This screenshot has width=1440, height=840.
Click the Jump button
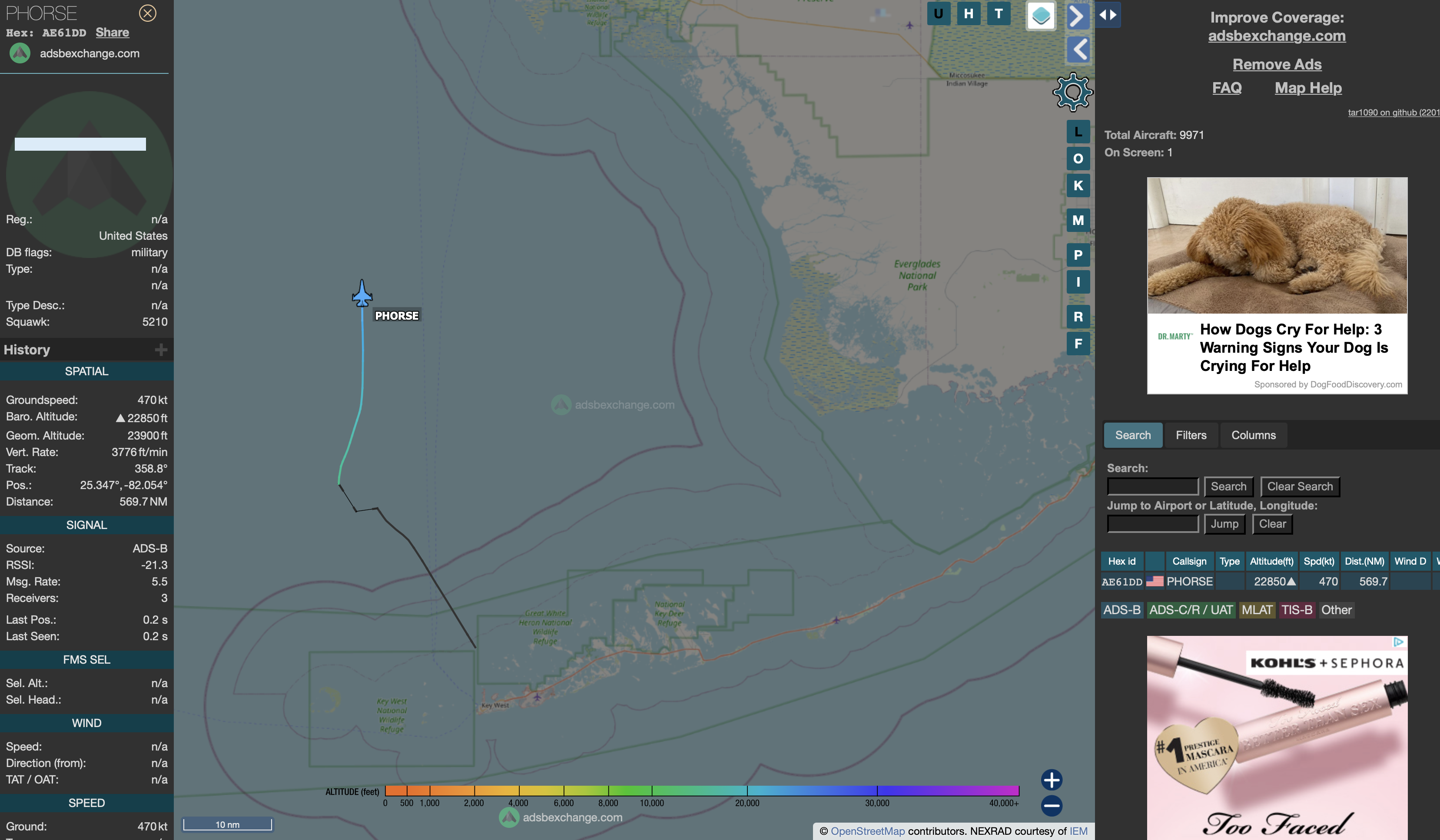tap(1224, 524)
